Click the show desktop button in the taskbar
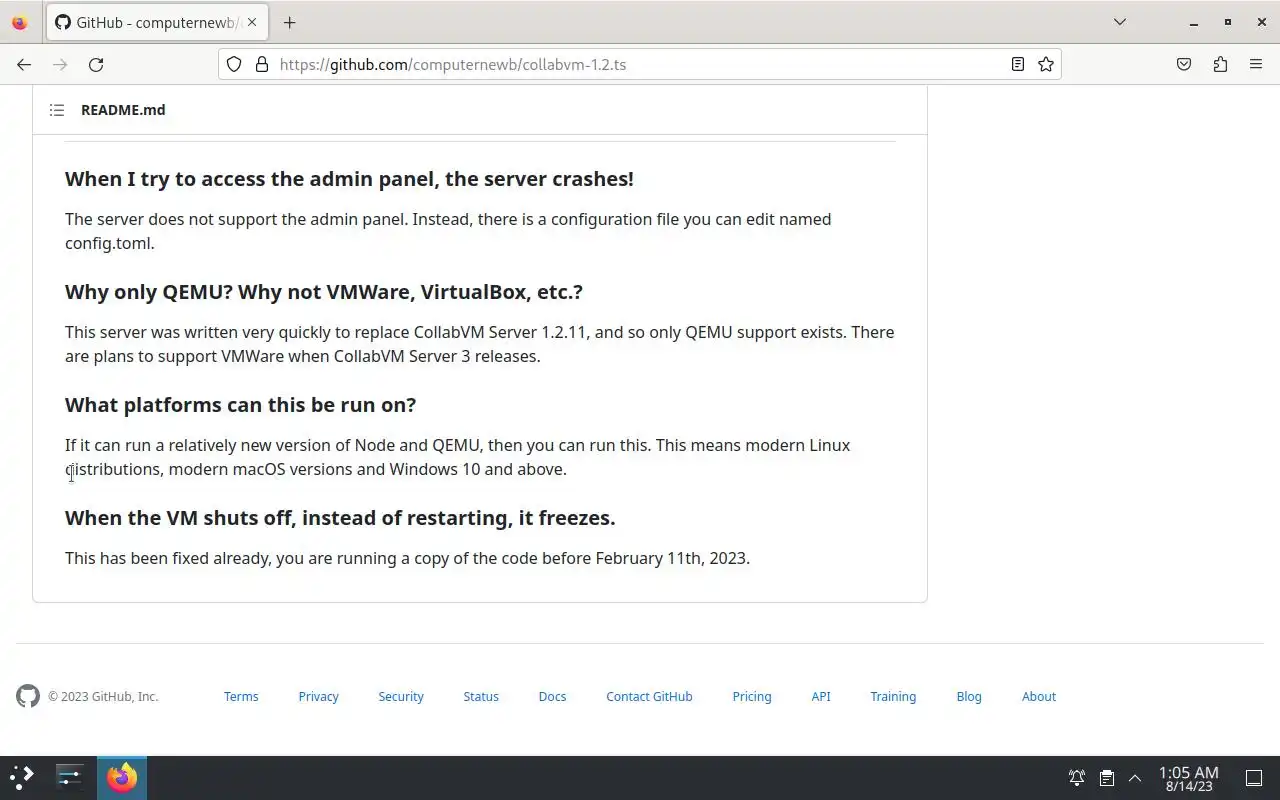 tap(1253, 777)
